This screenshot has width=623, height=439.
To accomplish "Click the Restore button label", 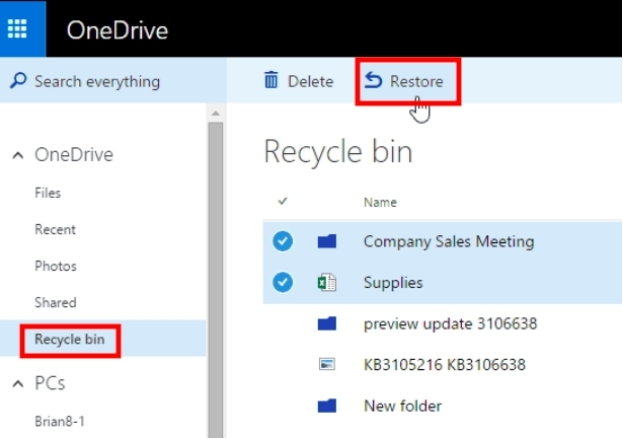I will [416, 81].
